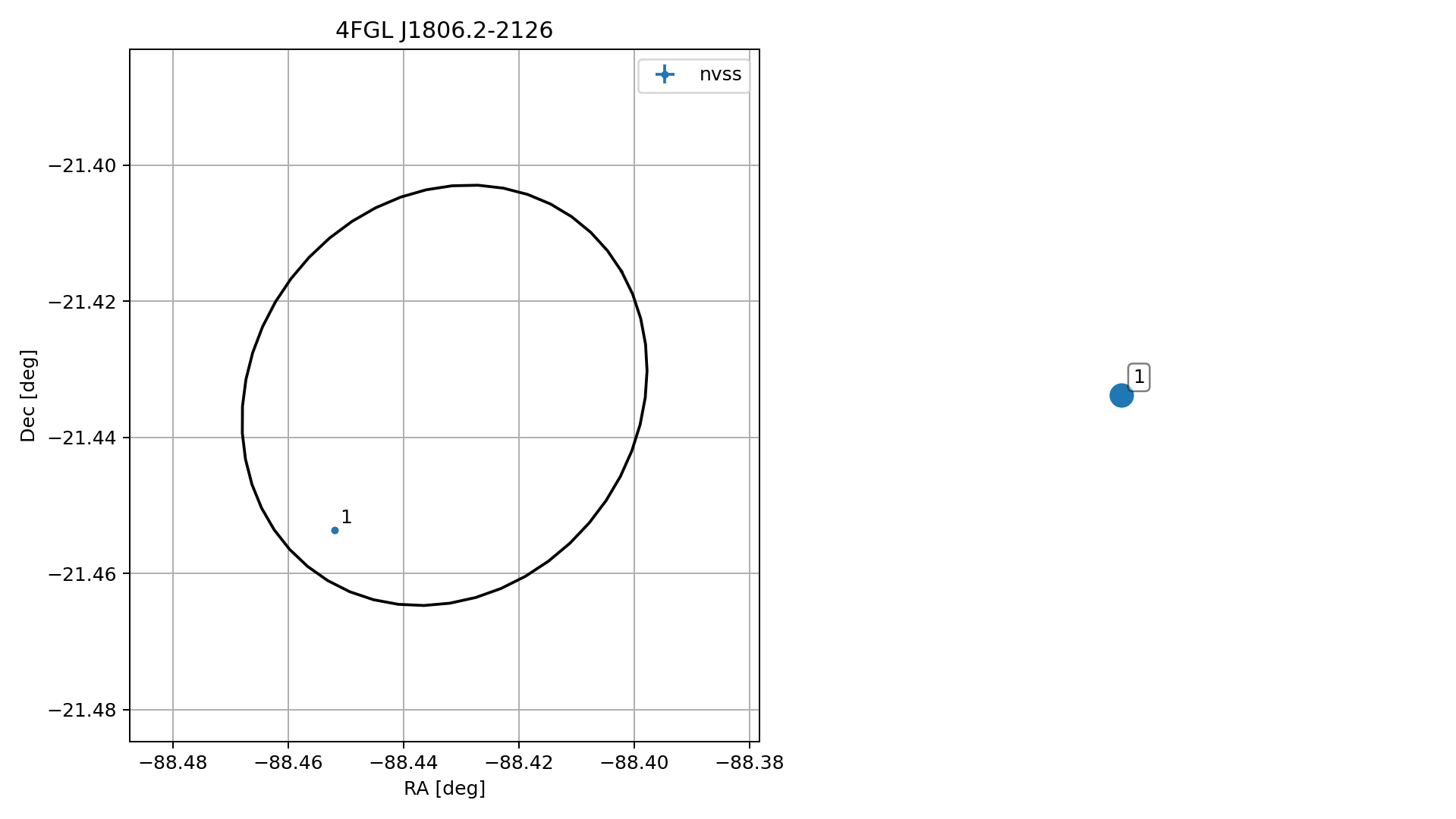Click the −21.42 Dec tick label
1456x819 pixels.
(x=82, y=302)
